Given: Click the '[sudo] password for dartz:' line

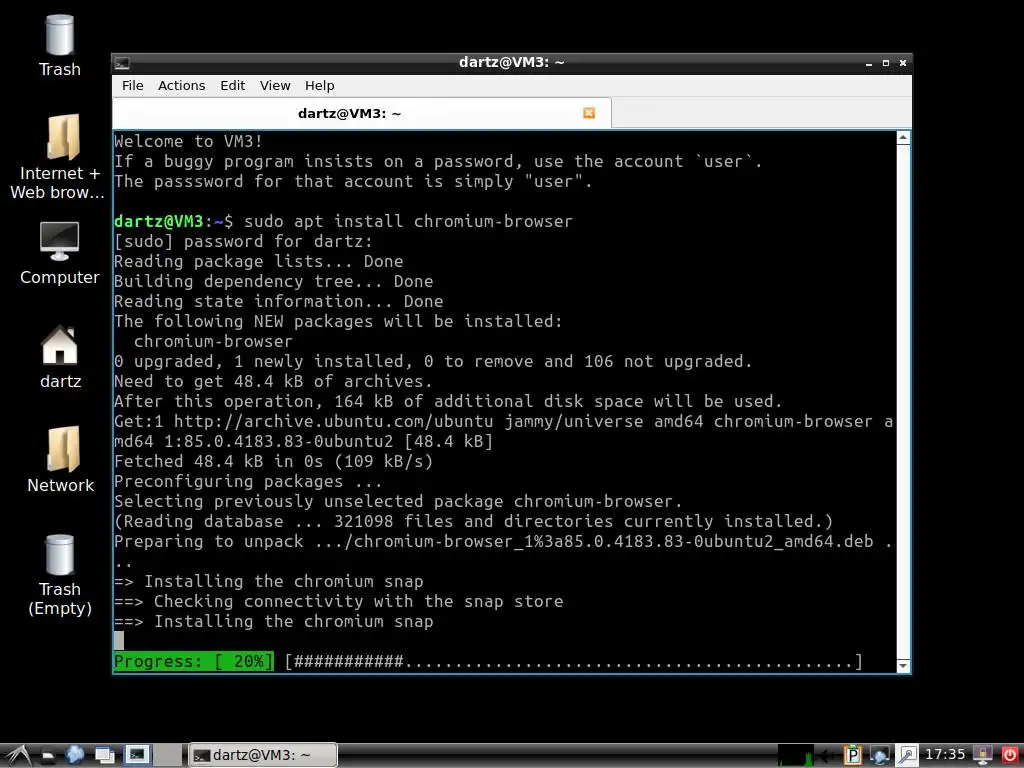Looking at the screenshot, I should coord(243,242).
